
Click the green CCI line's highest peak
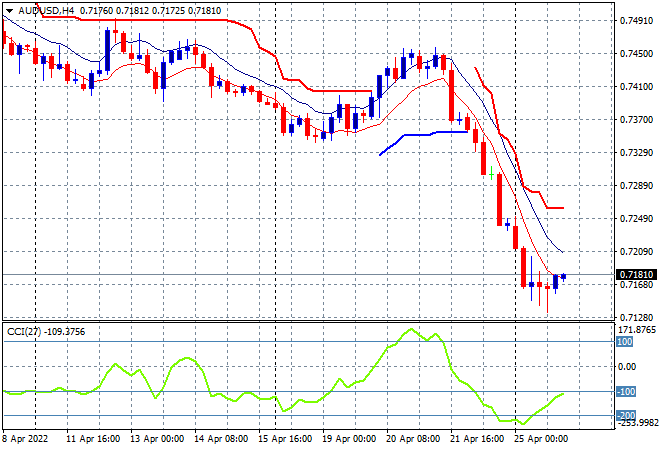410,330
